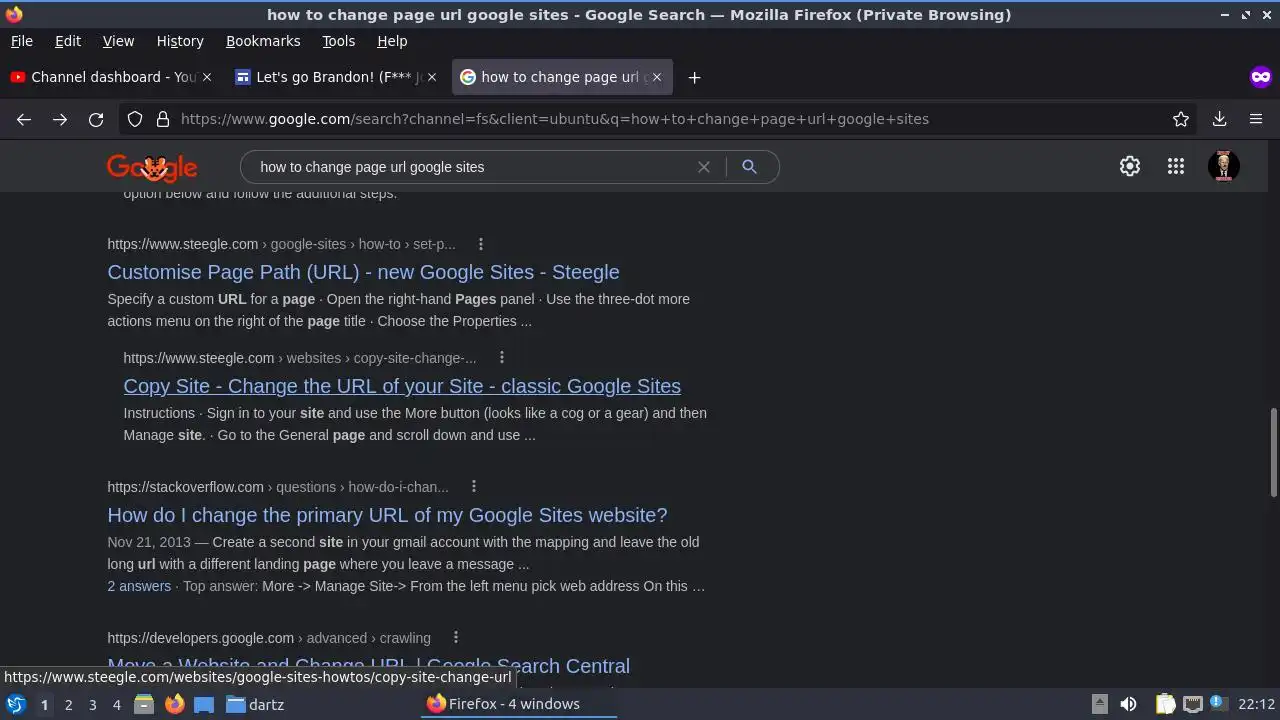The image size is (1280, 720).
Task: Click the 22:12 clock in the tray
Action: click(1257, 704)
